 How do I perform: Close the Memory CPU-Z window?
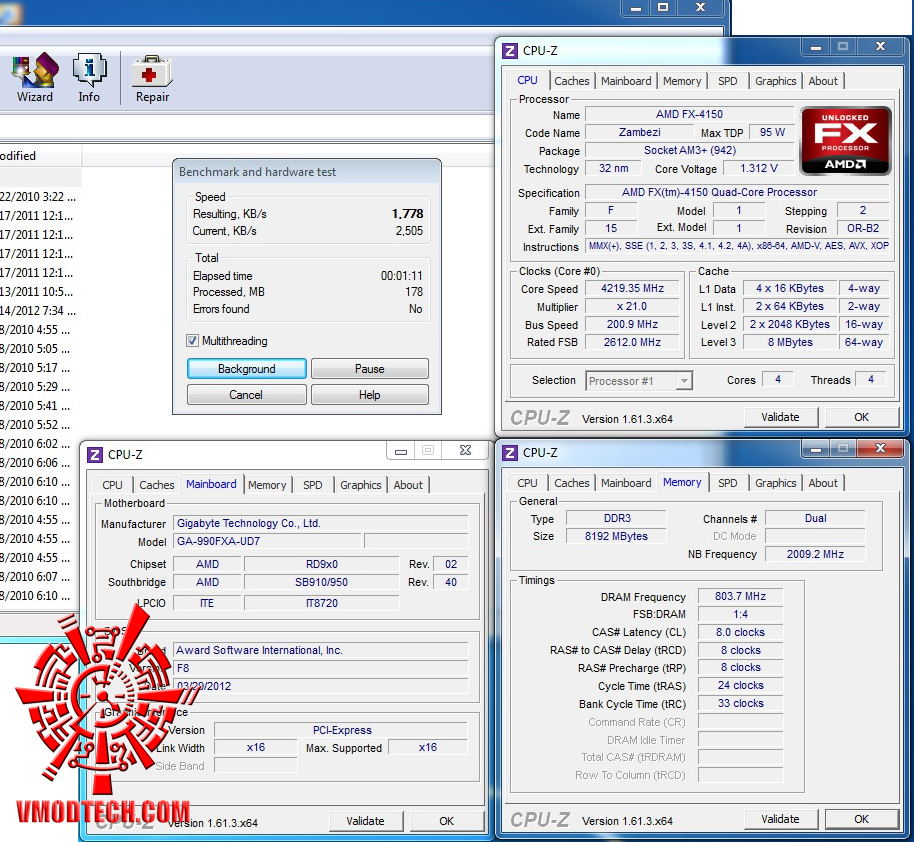[881, 448]
